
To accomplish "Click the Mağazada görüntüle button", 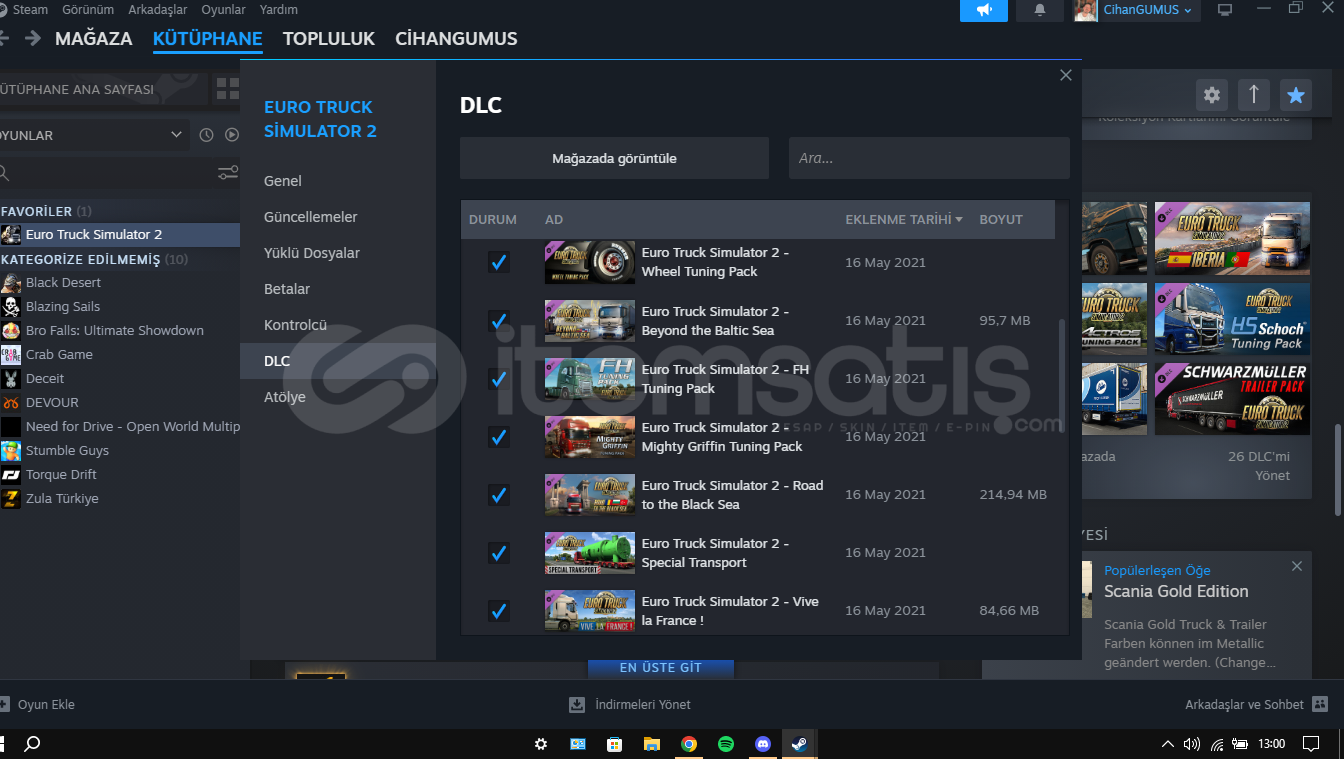I will [614, 158].
